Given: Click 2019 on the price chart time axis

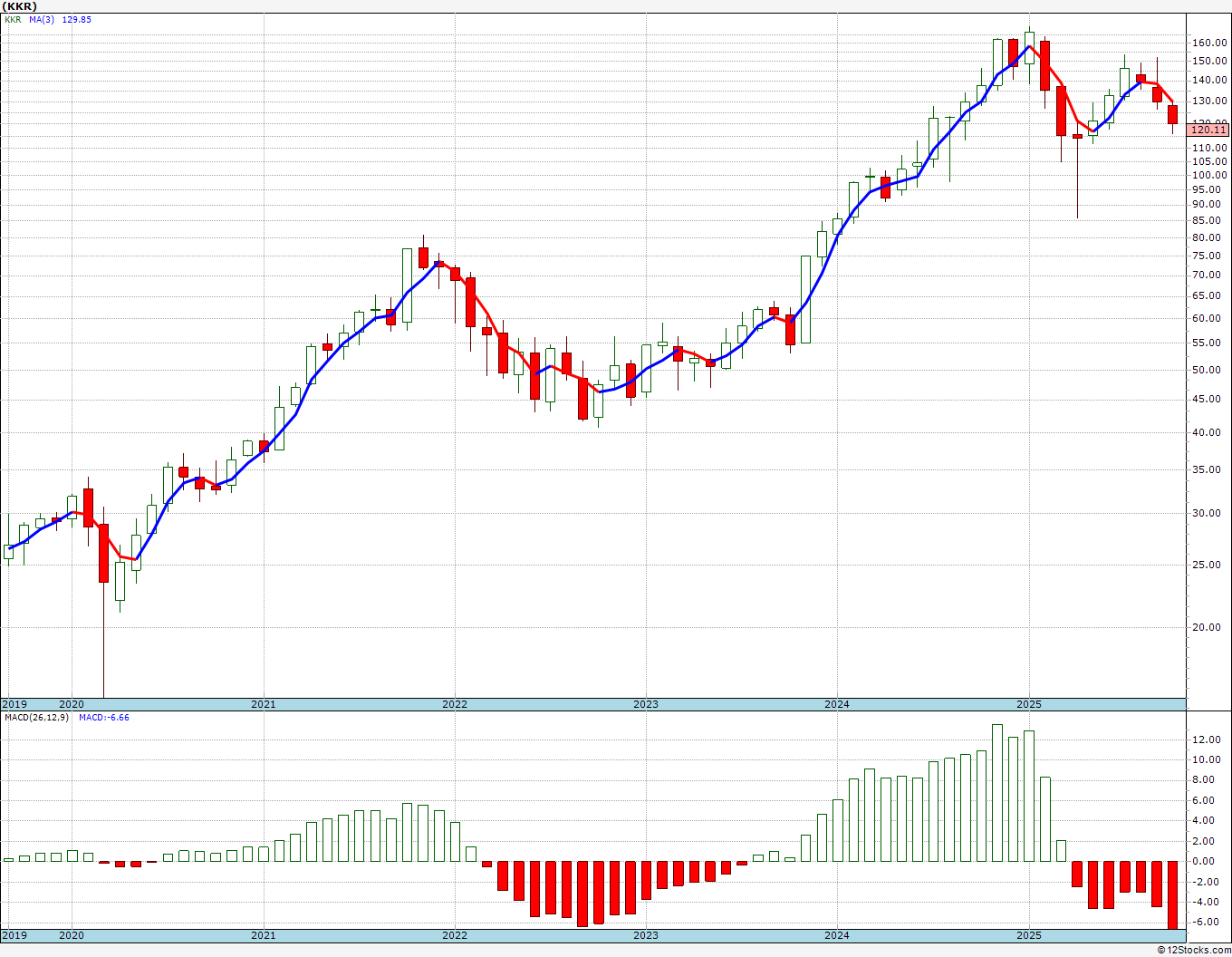Looking at the screenshot, I should pyautogui.click(x=14, y=704).
